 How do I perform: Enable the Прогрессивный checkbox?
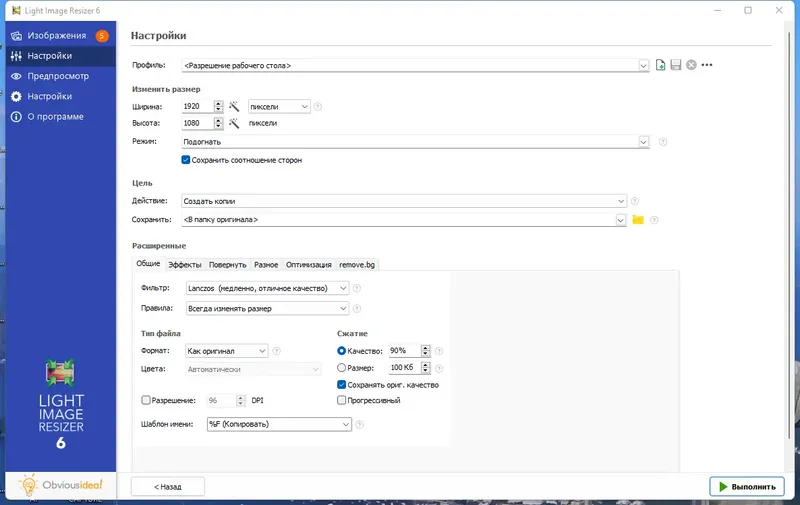(x=341, y=400)
